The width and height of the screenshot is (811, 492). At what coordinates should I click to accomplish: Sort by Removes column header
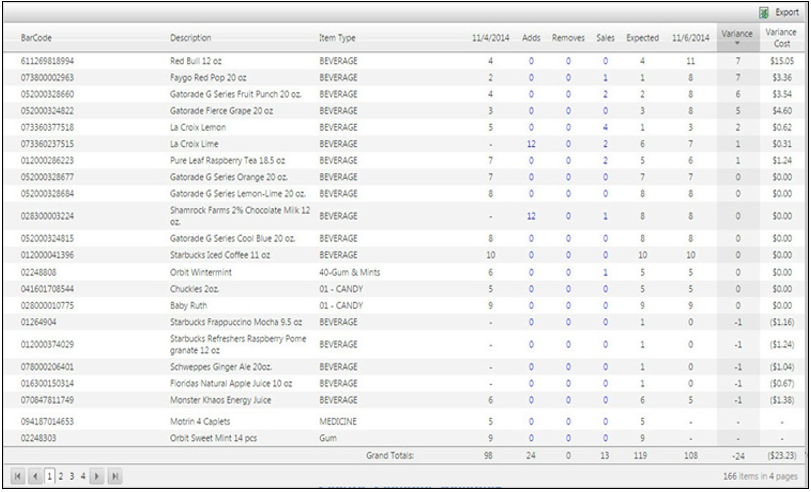click(x=568, y=38)
